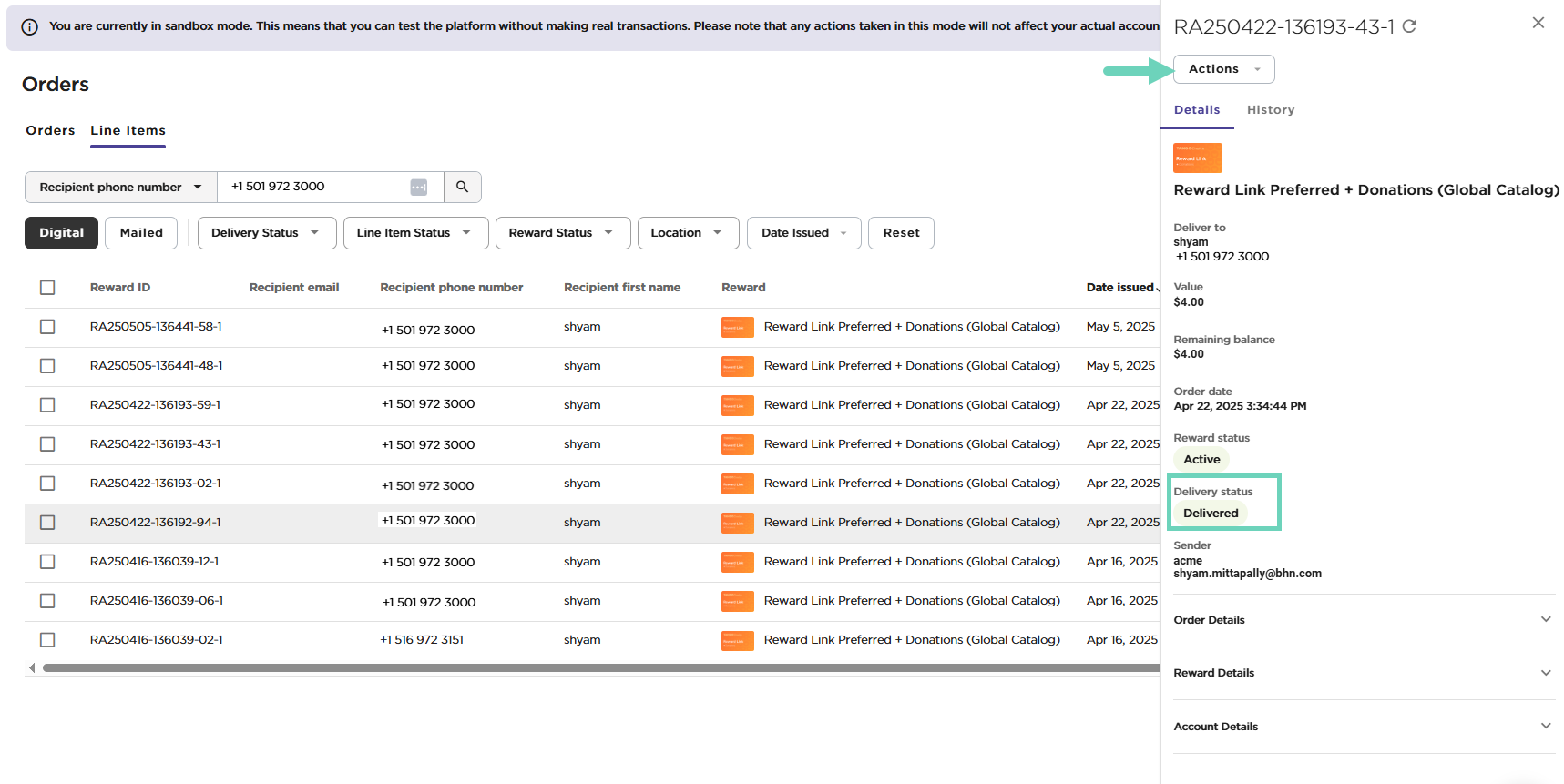Click the Reset filters button
This screenshot has height=784, width=1564.
click(x=900, y=233)
